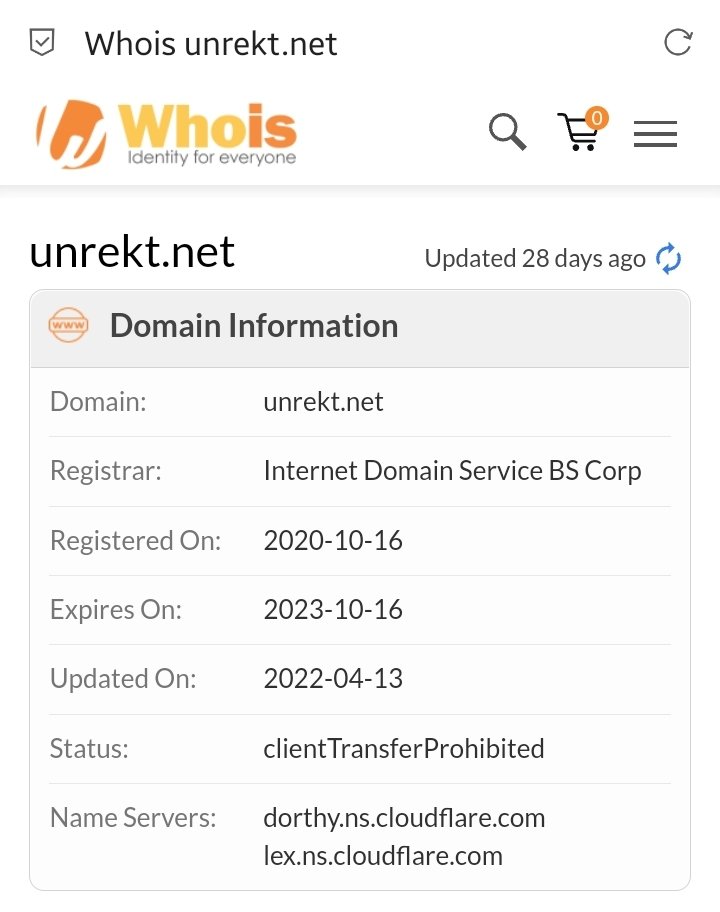This screenshot has height=912, width=720.
Task: Select the 2020-10-16 registration date
Action: pos(333,540)
